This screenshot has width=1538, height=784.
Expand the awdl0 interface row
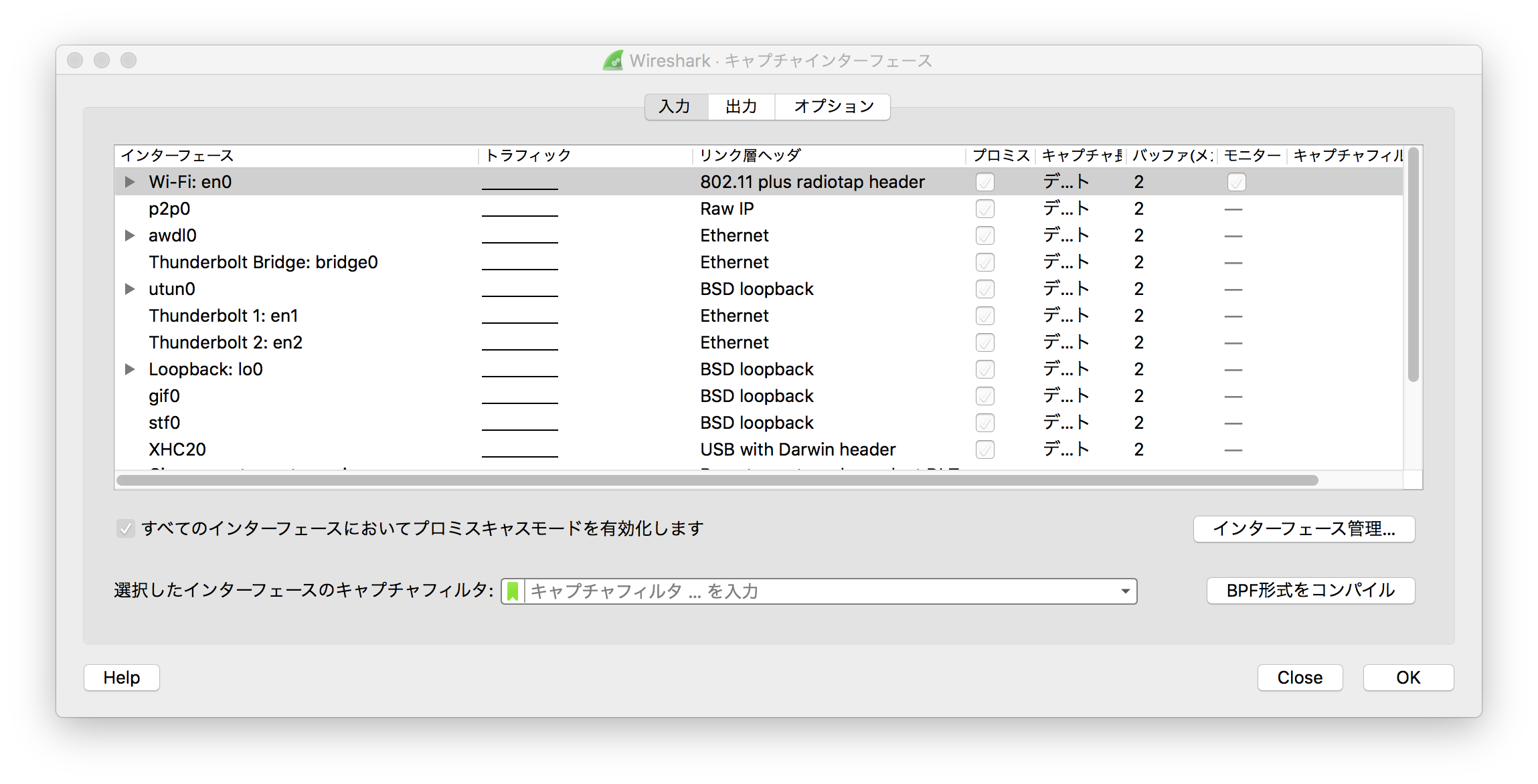coord(130,235)
